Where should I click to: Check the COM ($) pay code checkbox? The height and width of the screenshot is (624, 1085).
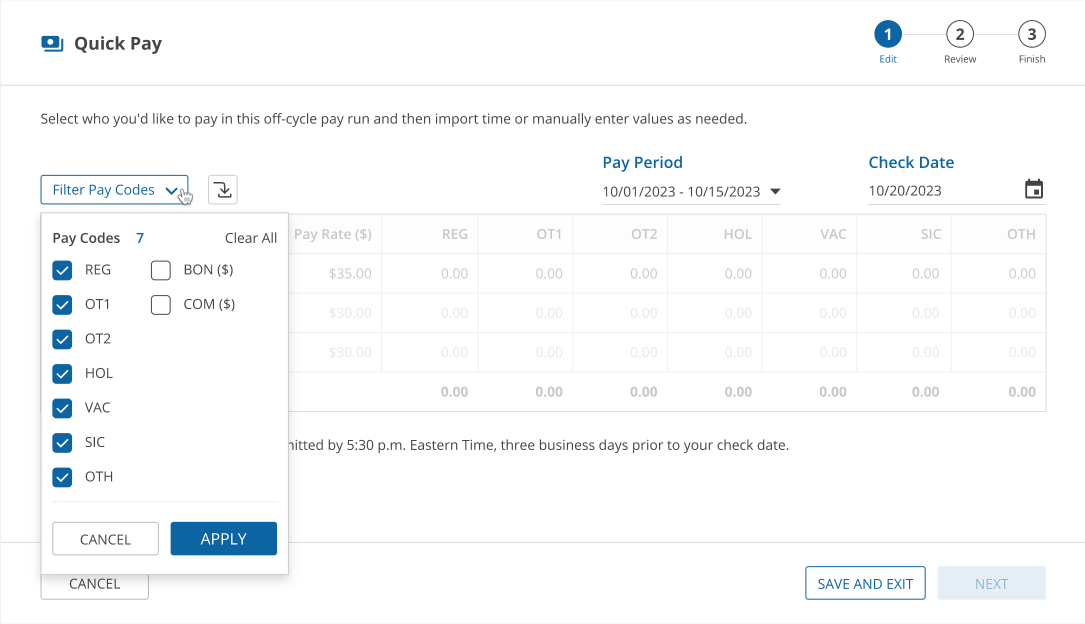tap(161, 305)
